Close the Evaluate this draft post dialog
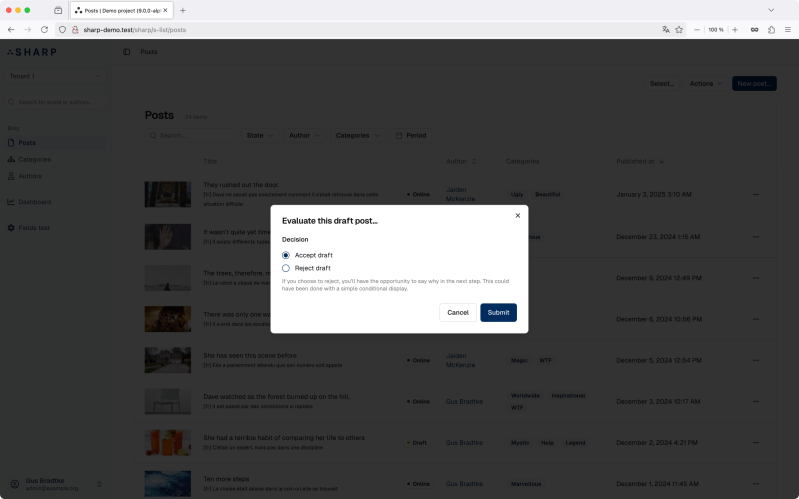Screen dimensions: 799x499 tap(518, 216)
